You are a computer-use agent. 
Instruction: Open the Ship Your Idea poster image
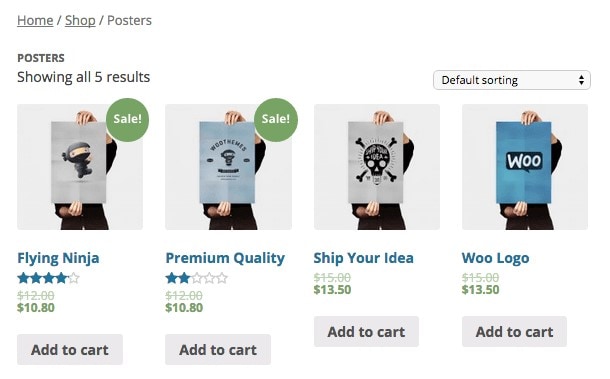click(x=377, y=167)
